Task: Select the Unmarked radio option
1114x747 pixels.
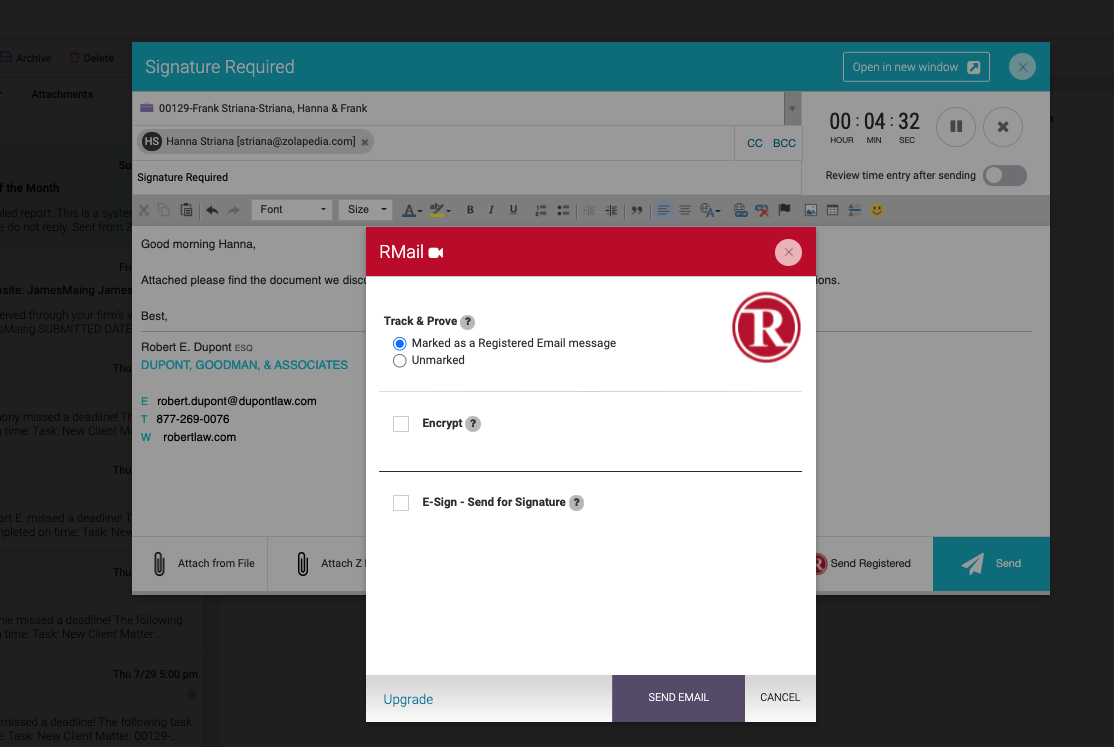Action: pyautogui.click(x=400, y=360)
